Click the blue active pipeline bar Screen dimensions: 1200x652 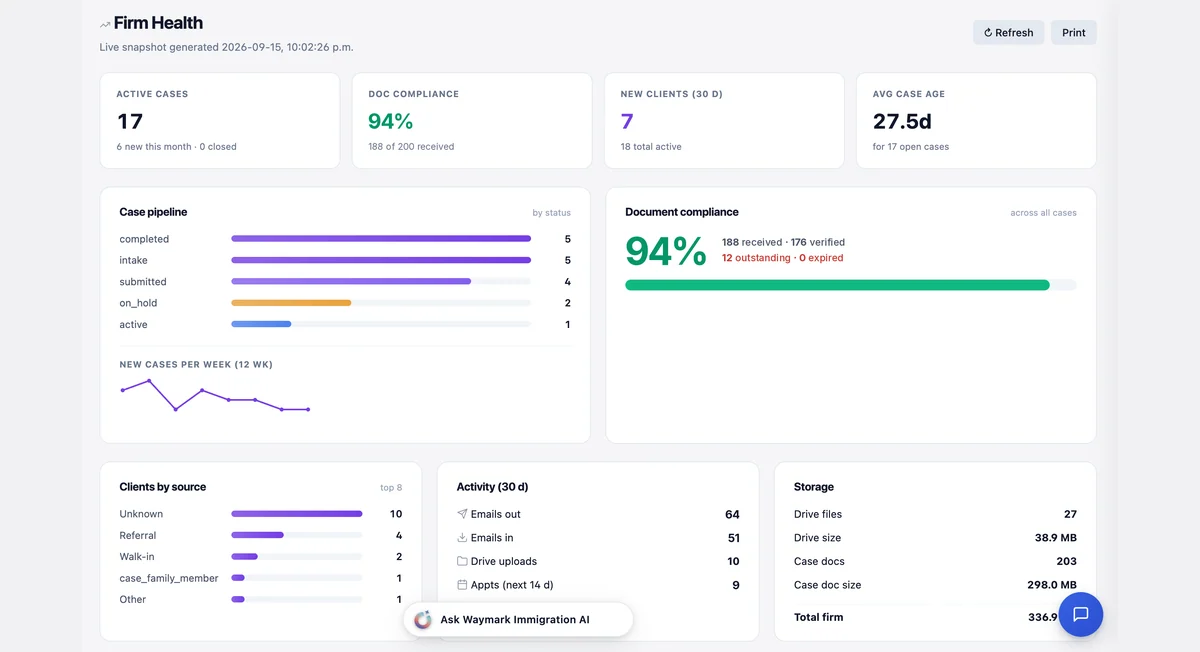[x=261, y=324]
